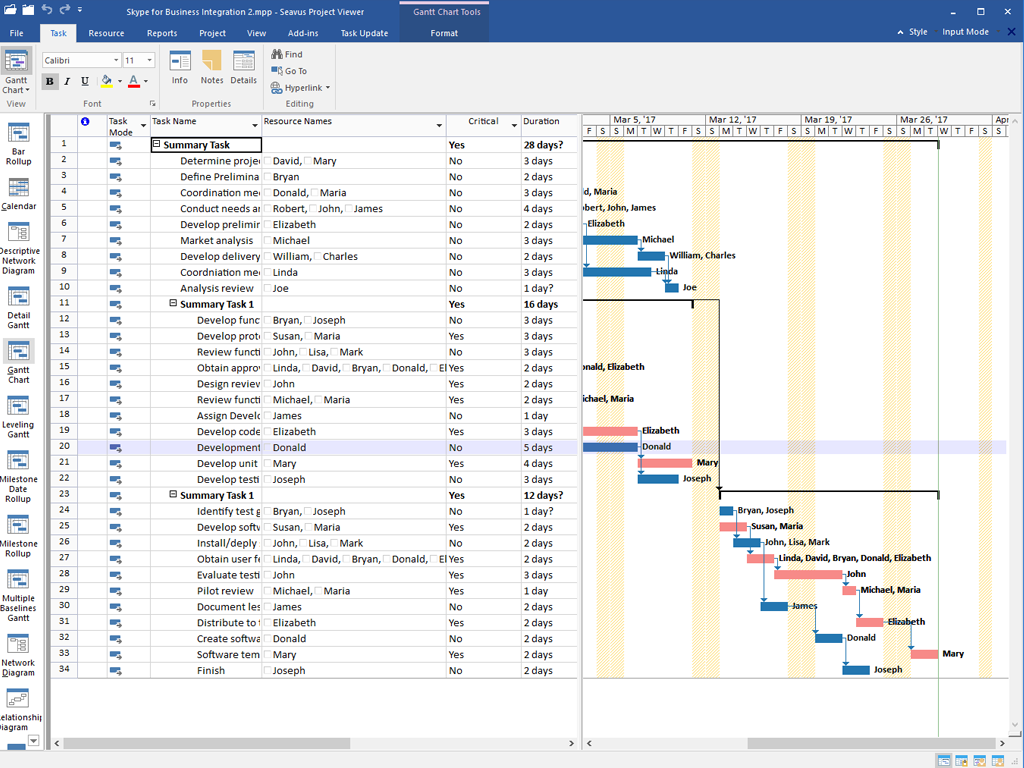Toggle bold formatting

point(50,81)
